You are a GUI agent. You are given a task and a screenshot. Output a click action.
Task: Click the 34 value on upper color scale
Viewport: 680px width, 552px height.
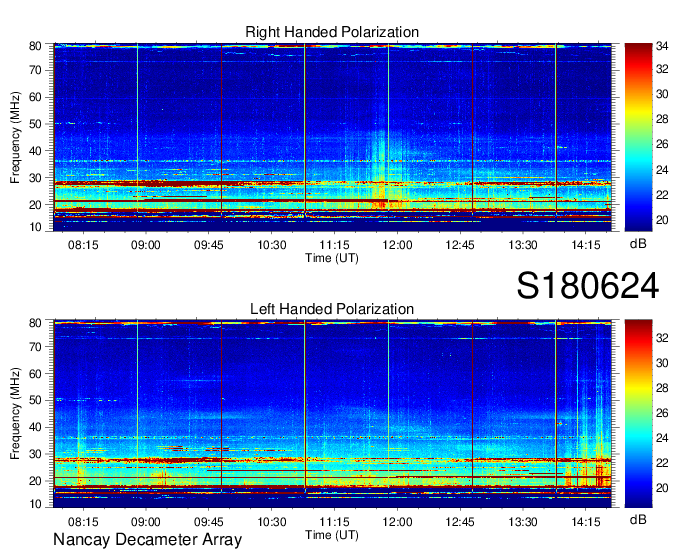pyautogui.click(x=662, y=46)
